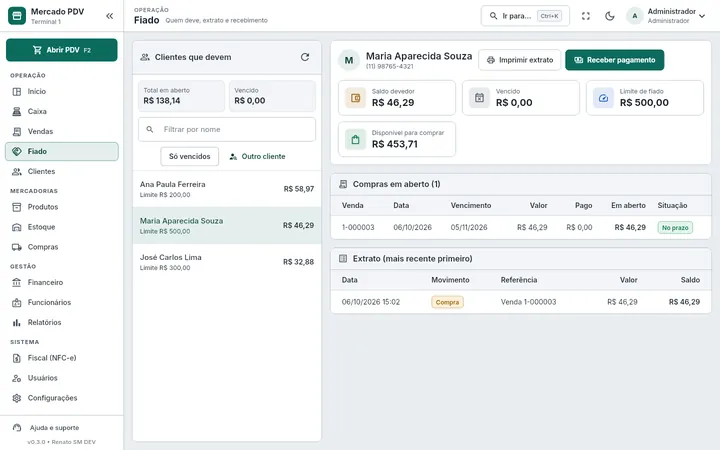Select customer Maria Aparecida Souza in list
This screenshot has height=450, width=720.
click(x=227, y=225)
